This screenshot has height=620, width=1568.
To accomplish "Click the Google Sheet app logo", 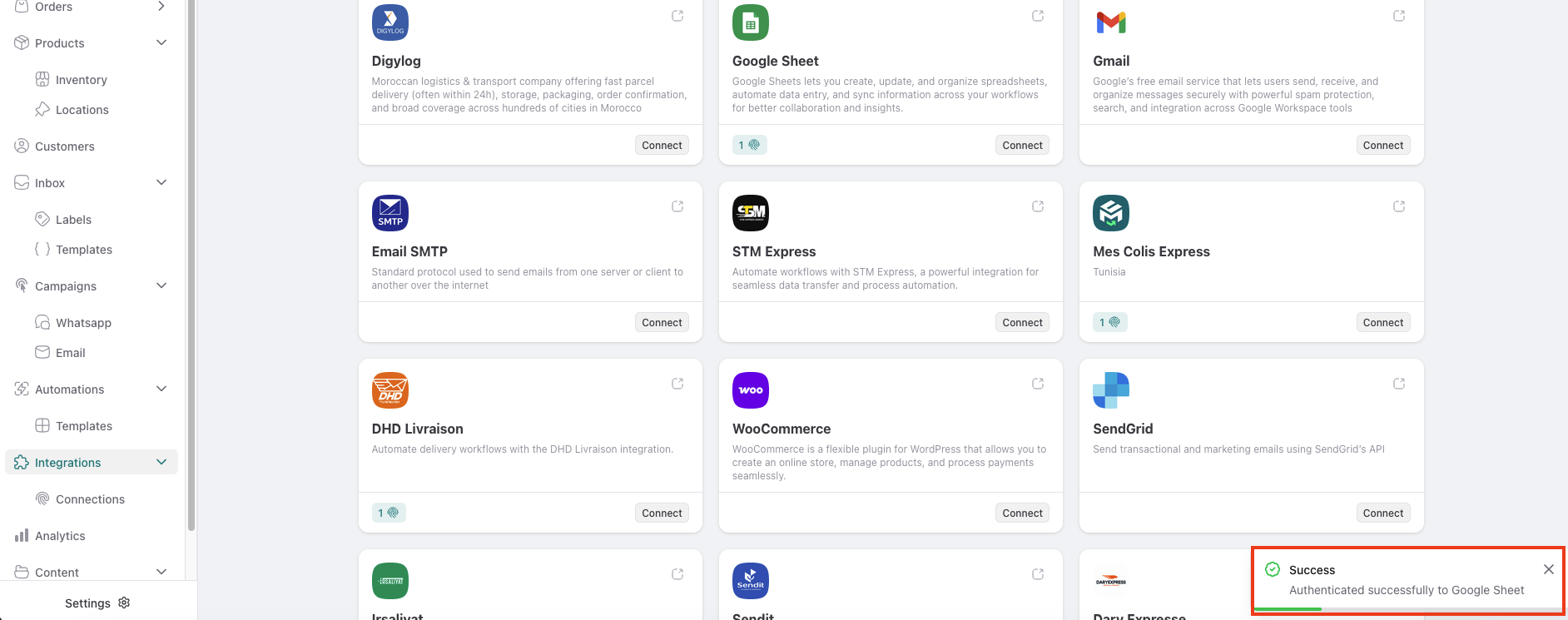I will point(750,22).
